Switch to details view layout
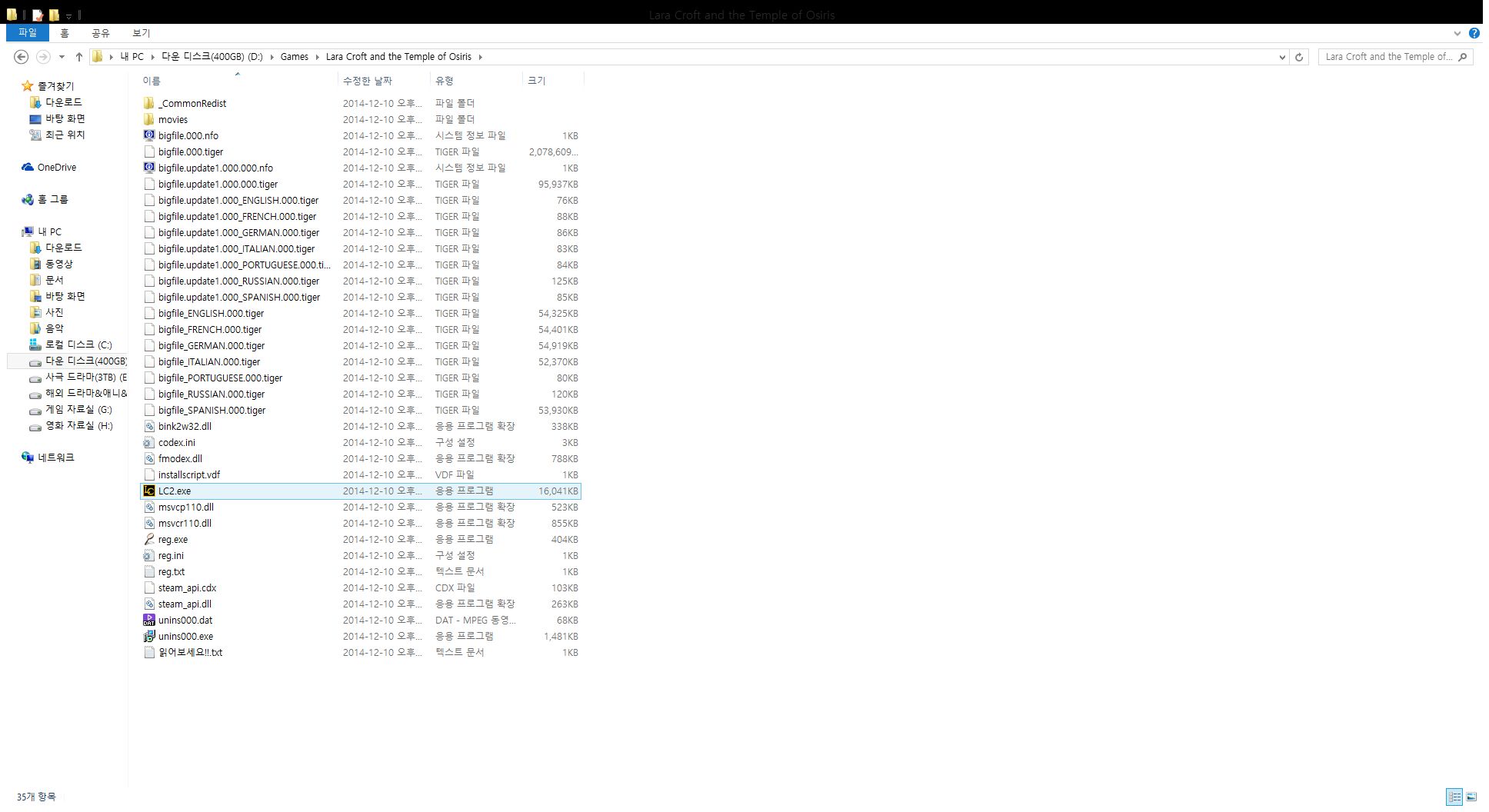This screenshot has width=1489, height=812. [x=1454, y=797]
